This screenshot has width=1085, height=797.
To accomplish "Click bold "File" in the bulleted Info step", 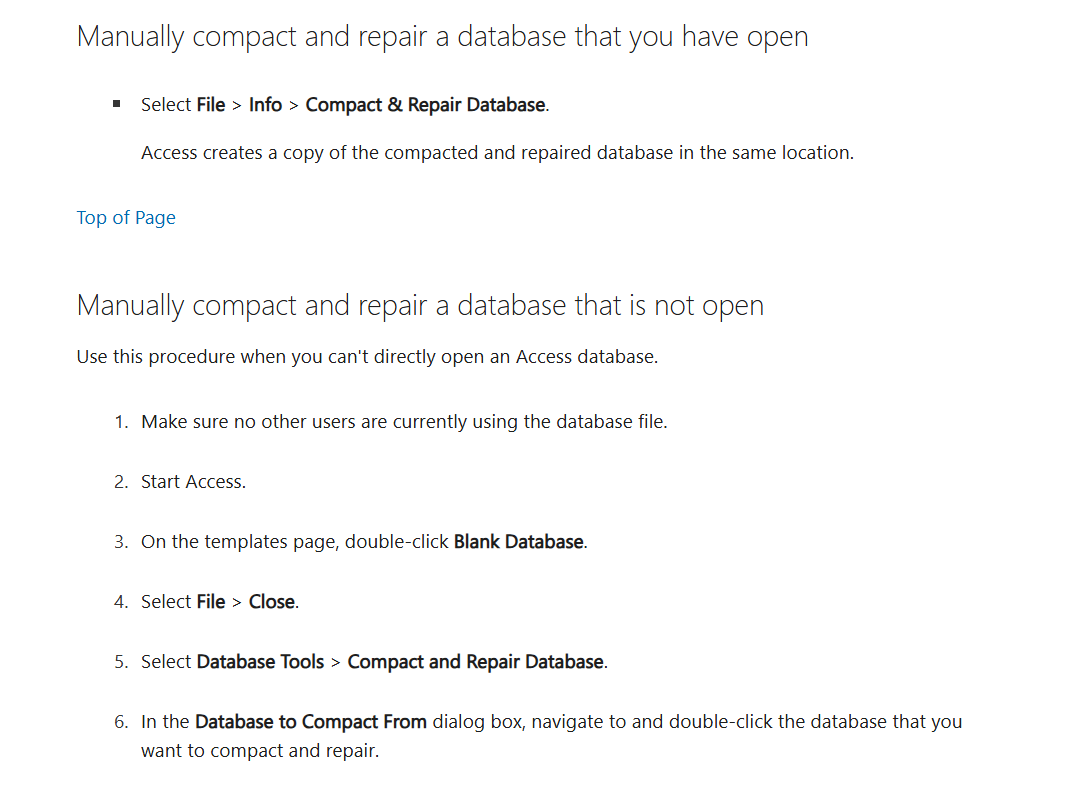I will click(x=211, y=105).
